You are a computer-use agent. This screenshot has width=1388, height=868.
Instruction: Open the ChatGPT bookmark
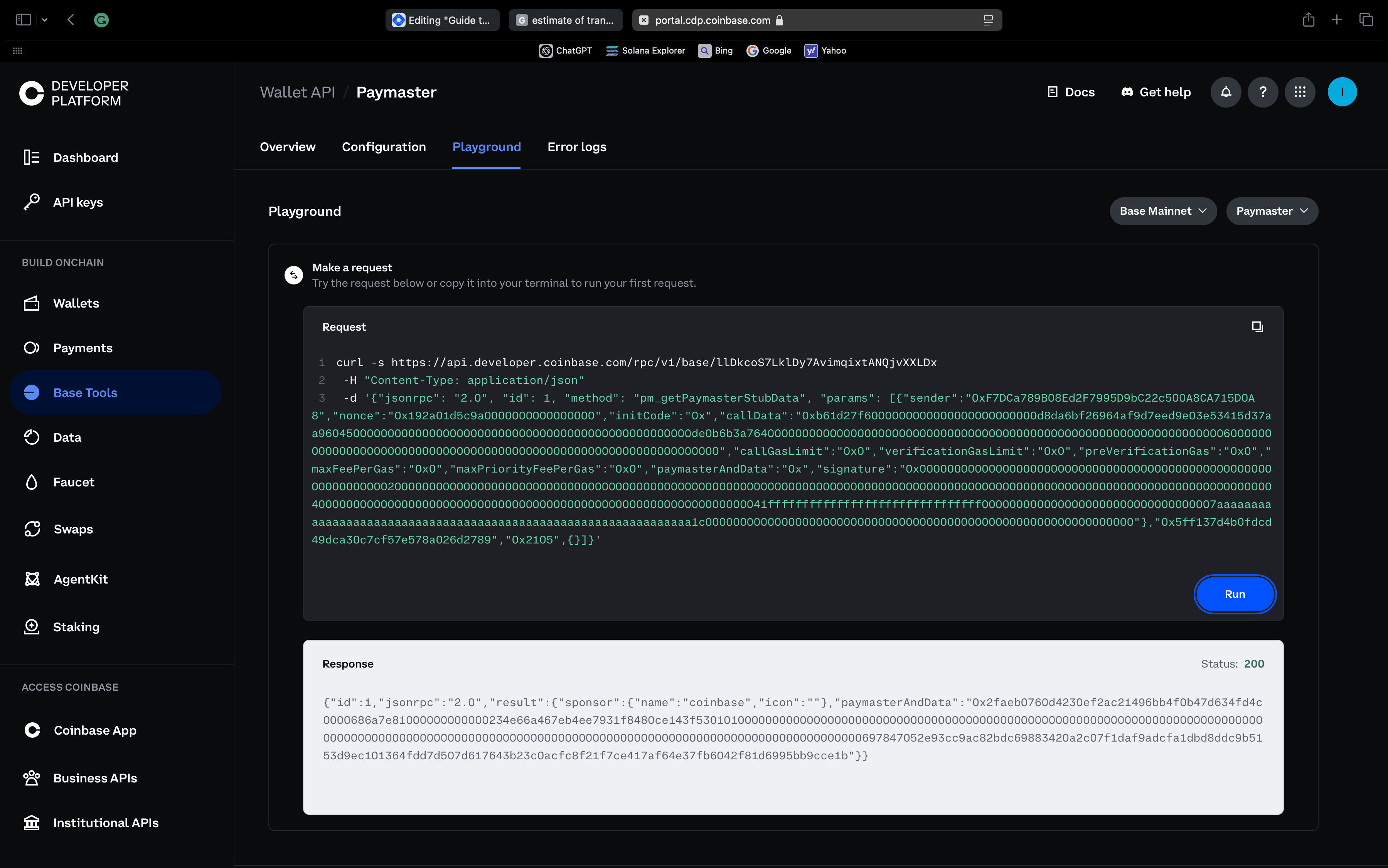(566, 50)
